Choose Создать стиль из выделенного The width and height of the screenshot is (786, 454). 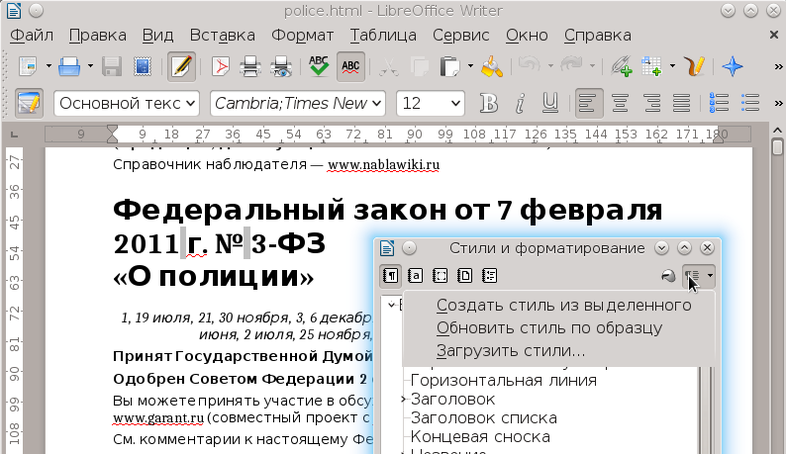click(x=559, y=305)
